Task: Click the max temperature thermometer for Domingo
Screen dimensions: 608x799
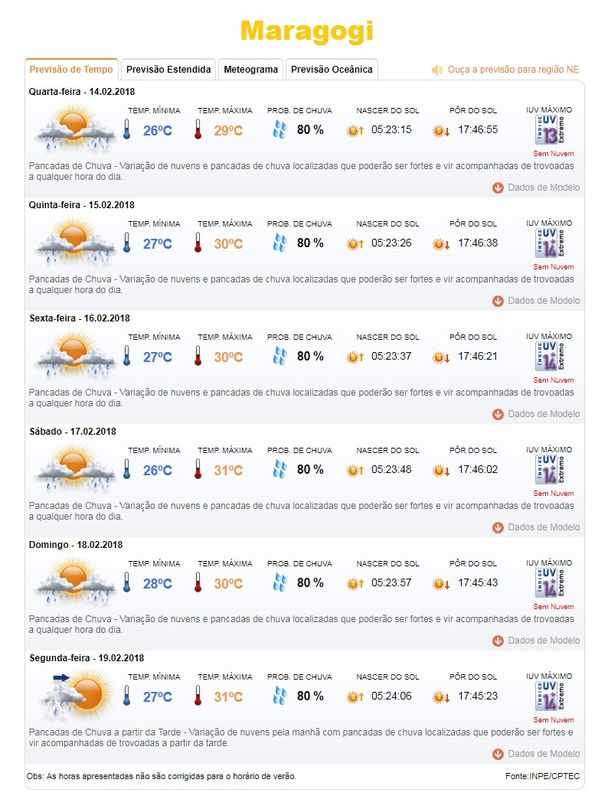Action: click(x=198, y=582)
